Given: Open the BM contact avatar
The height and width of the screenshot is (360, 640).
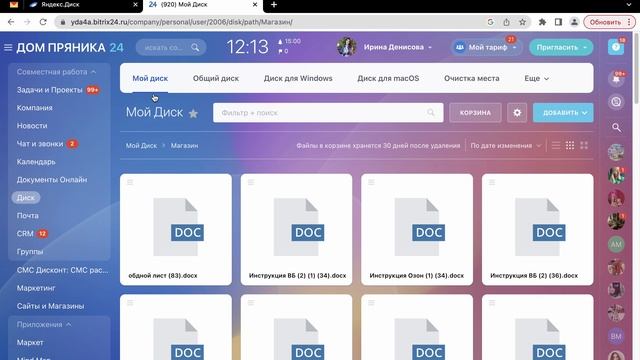Looking at the screenshot, I should (616, 336).
